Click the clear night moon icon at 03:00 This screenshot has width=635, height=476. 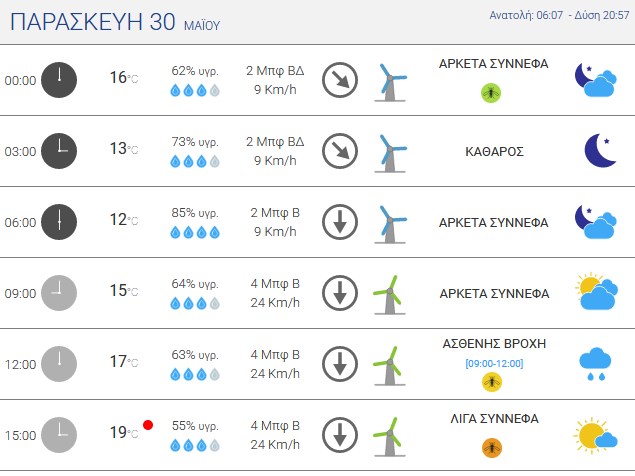coord(600,151)
